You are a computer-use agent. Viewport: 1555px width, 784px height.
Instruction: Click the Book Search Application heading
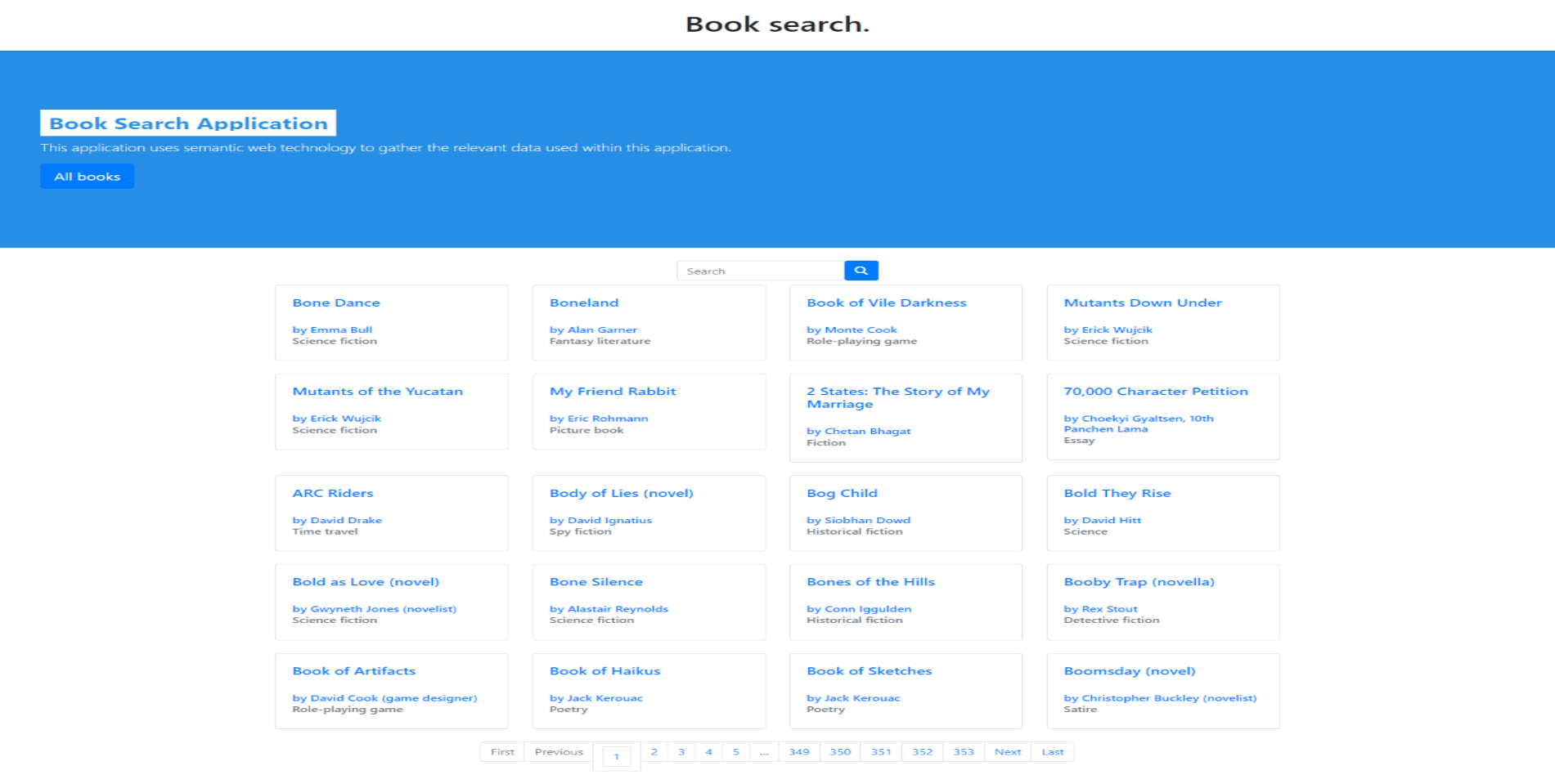pyautogui.click(x=188, y=123)
